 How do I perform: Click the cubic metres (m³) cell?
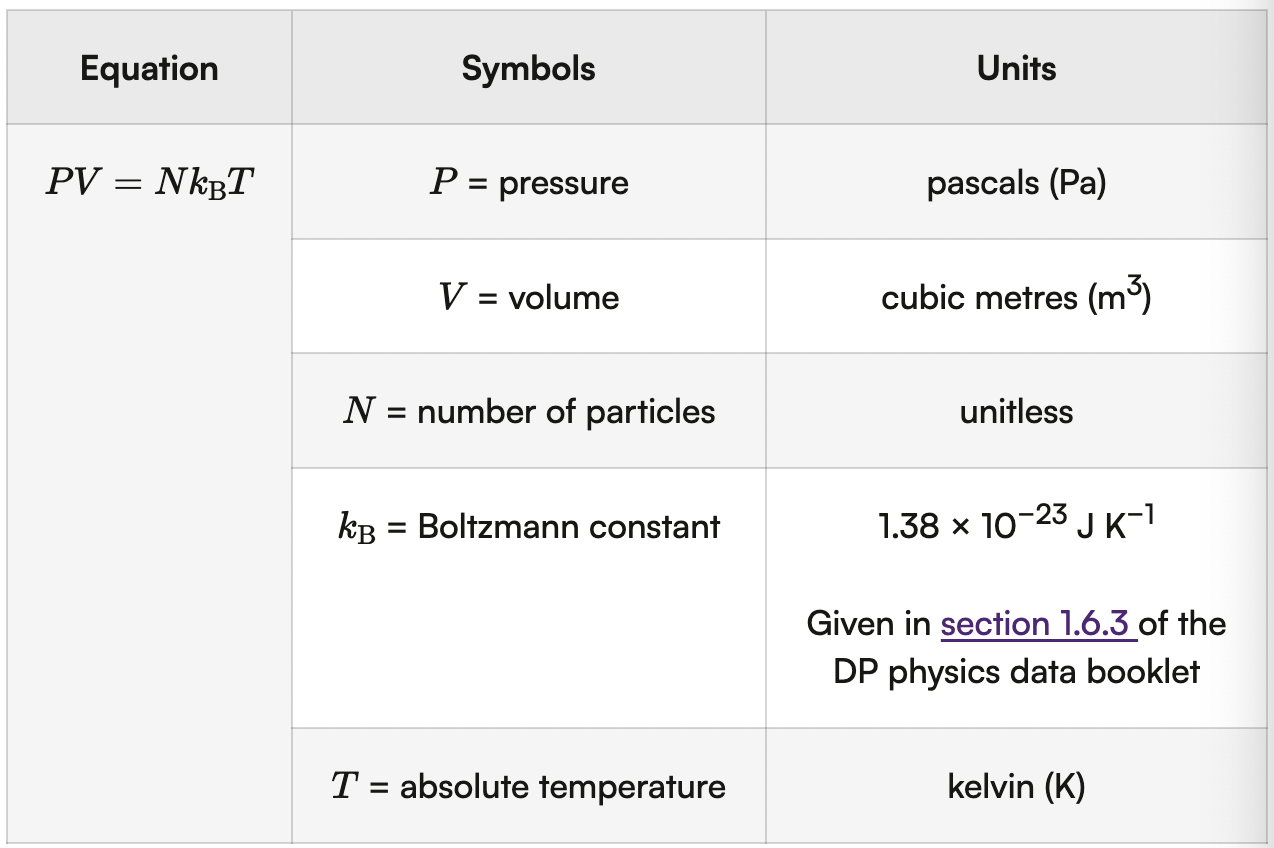1016,298
